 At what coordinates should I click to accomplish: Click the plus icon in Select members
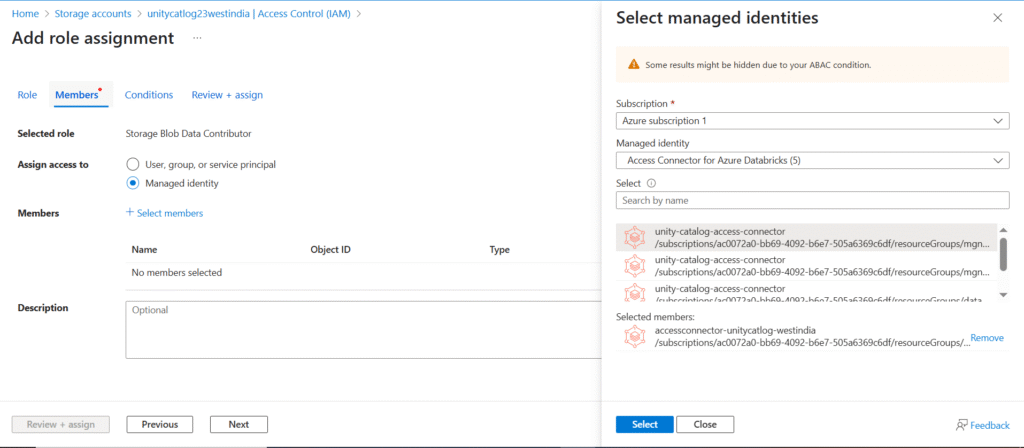(x=129, y=213)
